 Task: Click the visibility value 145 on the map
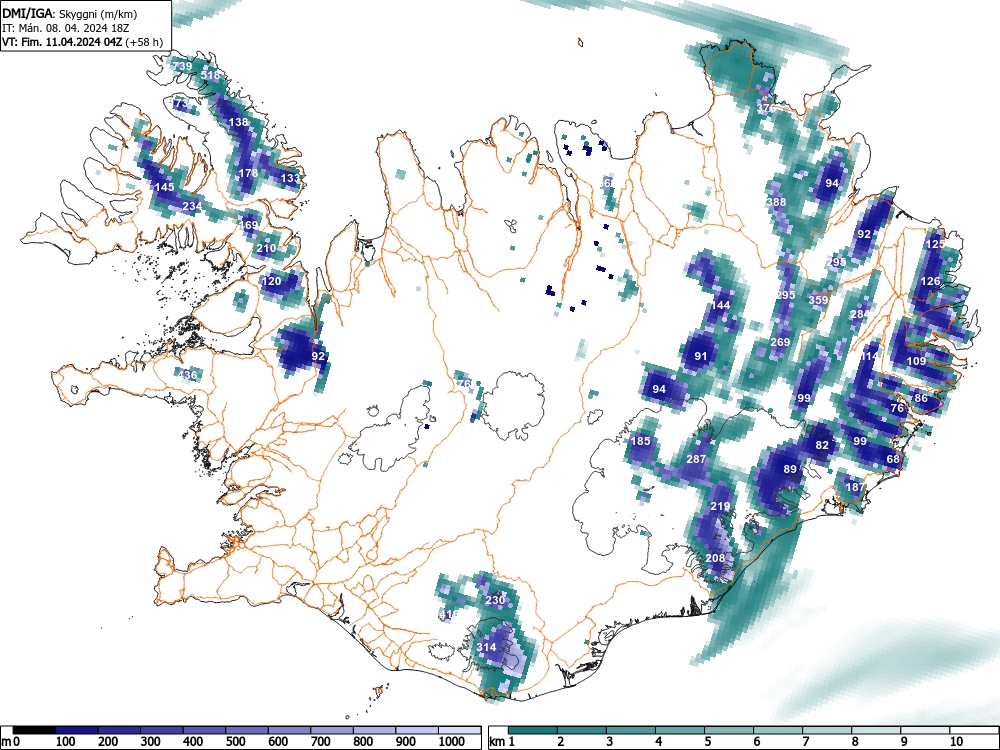[x=165, y=187]
